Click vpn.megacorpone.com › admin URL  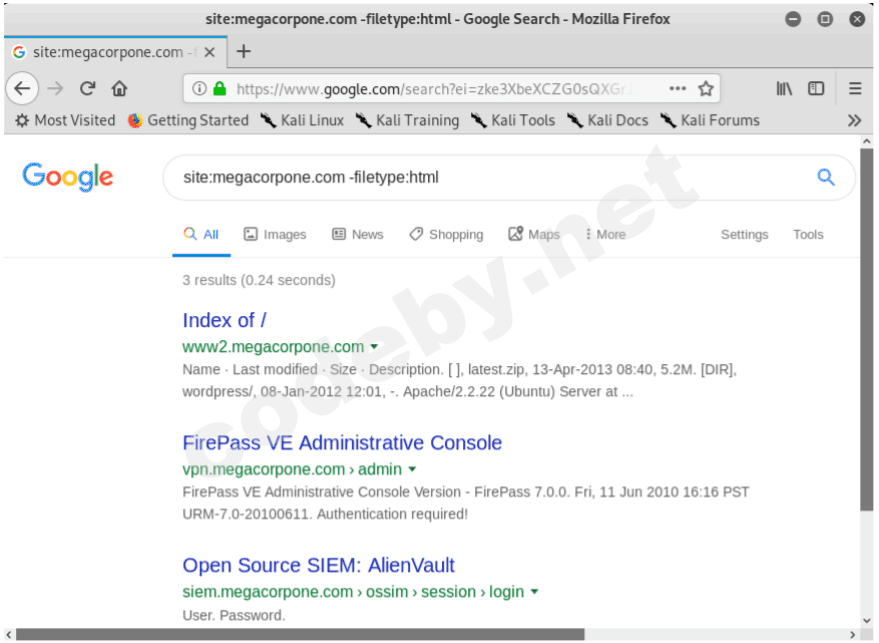292,469
